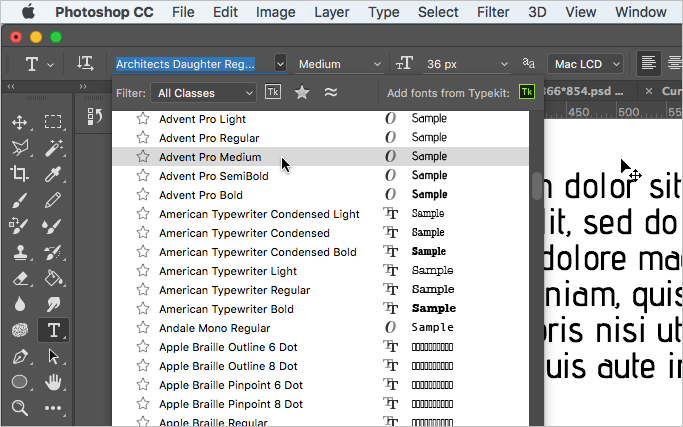683x427 pixels.
Task: Click the font list scrollbar thumb
Action: tap(537, 186)
